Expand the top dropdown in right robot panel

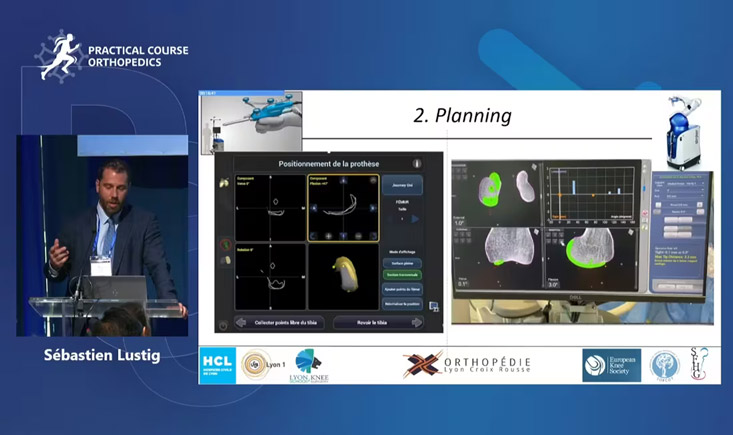681,184
